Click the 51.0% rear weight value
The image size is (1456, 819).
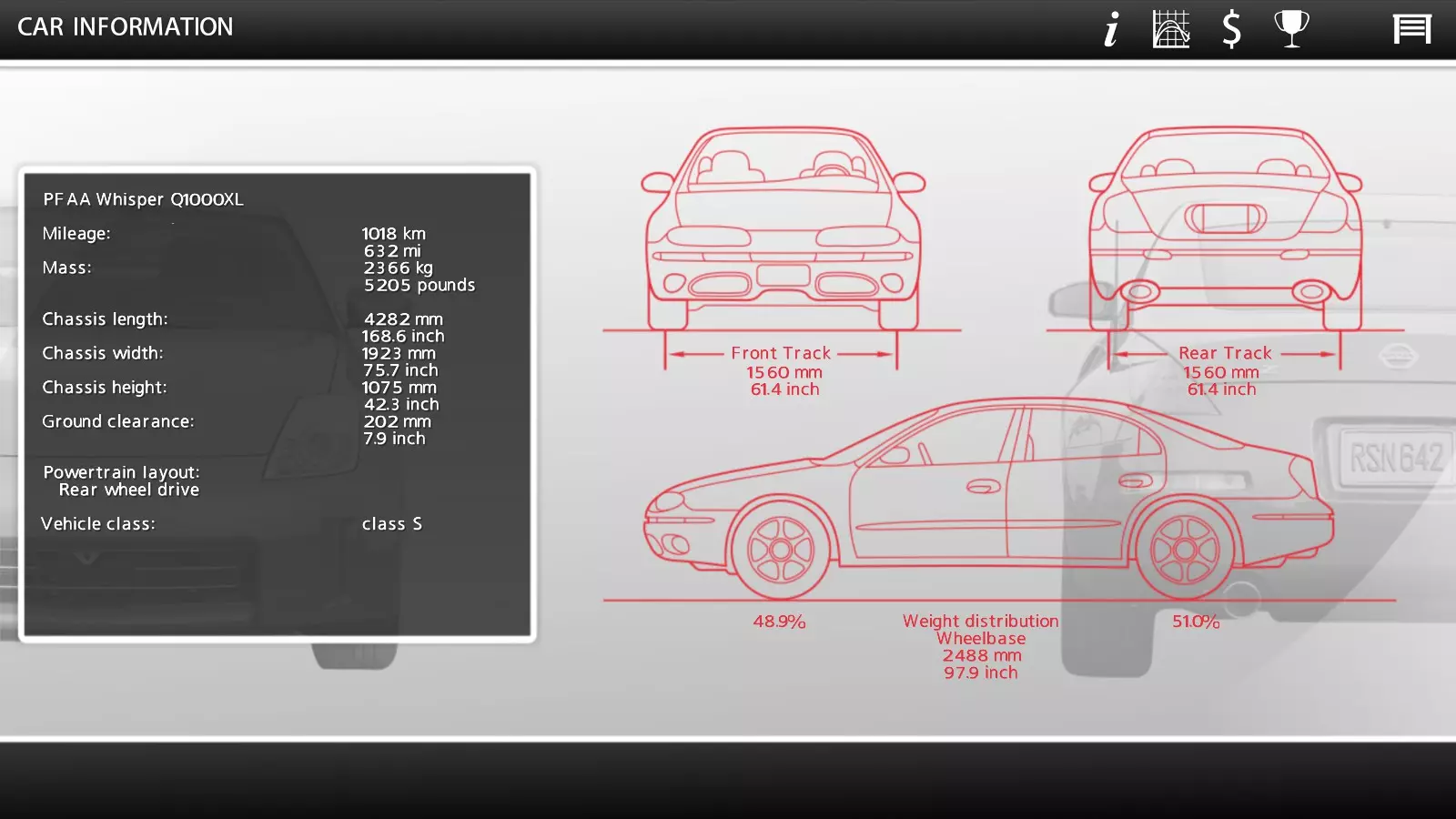[1196, 622]
